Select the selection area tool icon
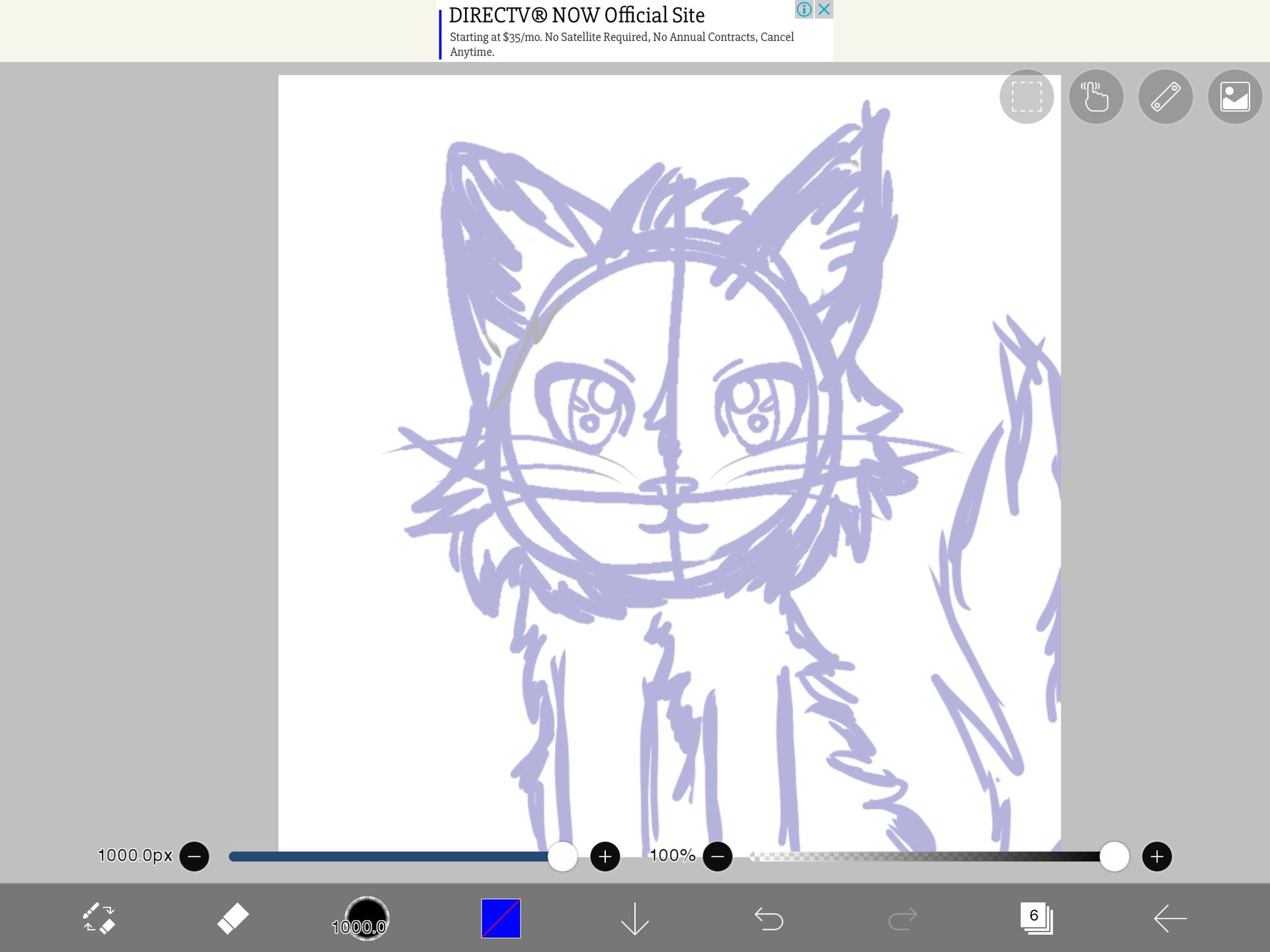This screenshot has width=1270, height=952. [x=1027, y=97]
